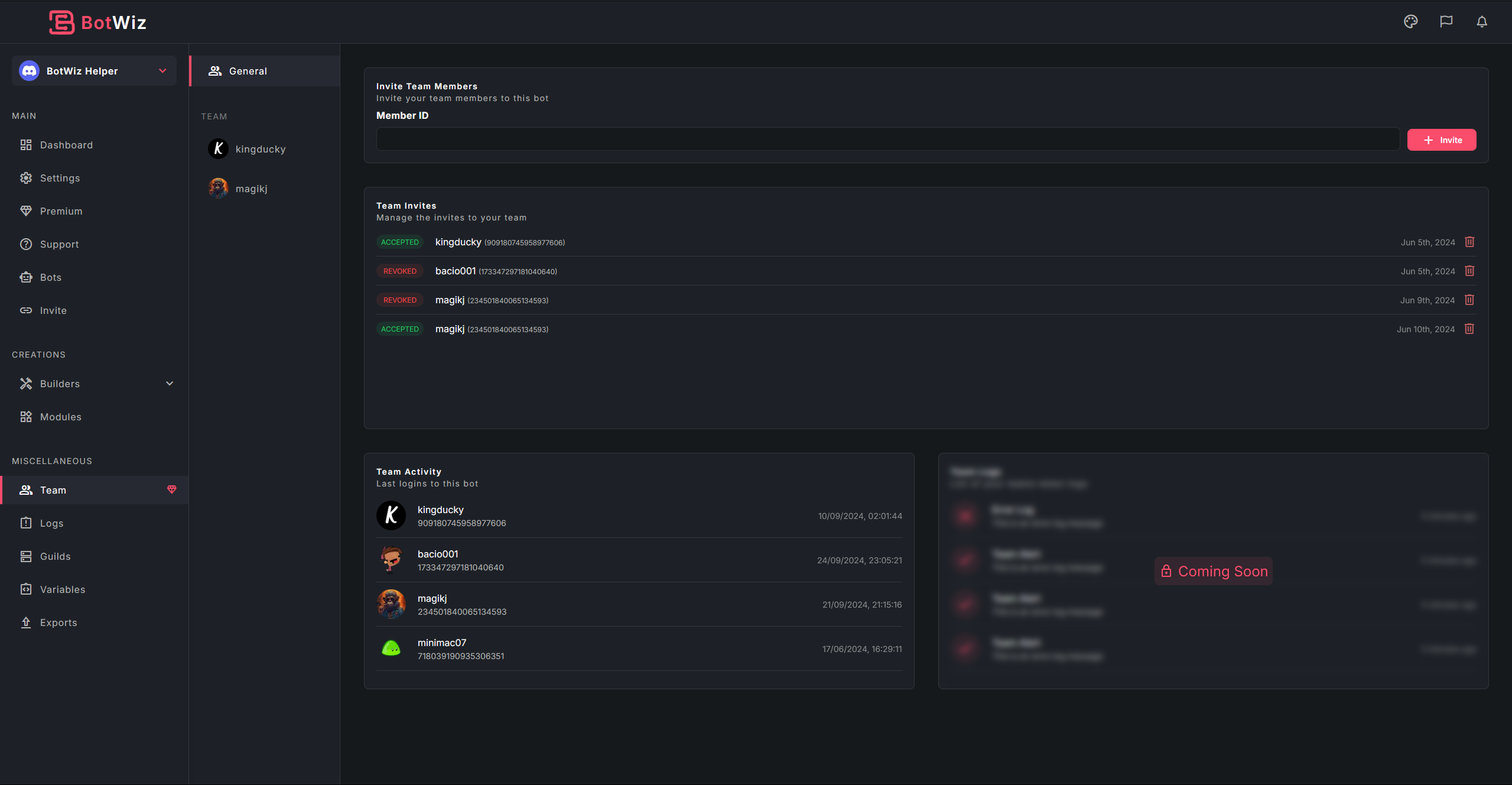Select the Team tab in sidebar
The image size is (1512, 785).
point(52,489)
